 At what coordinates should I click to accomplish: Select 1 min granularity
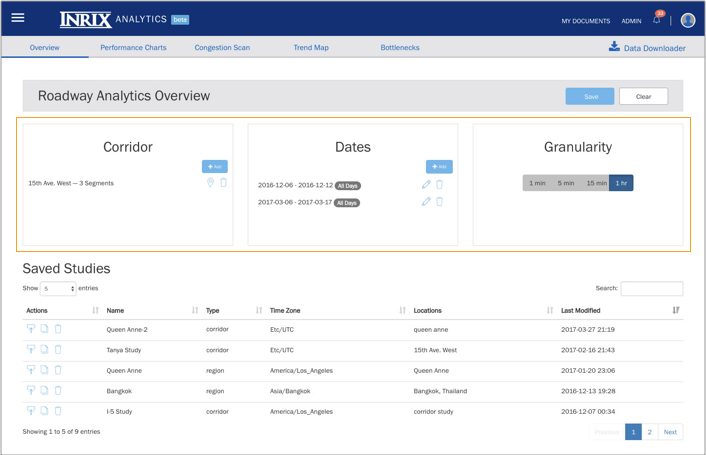537,183
